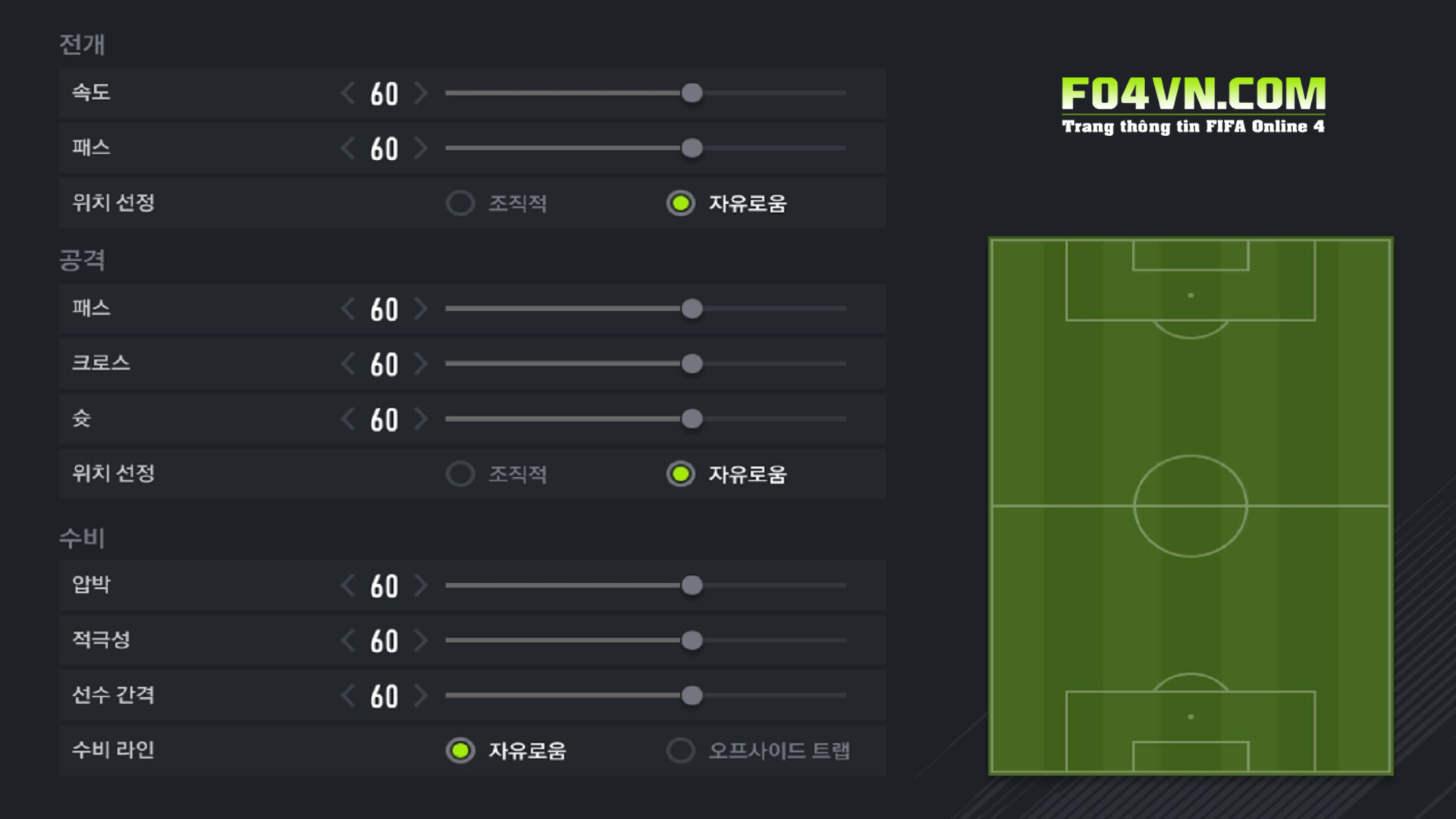Viewport: 1456px width, 819px height.
Task: Select 자유로움 for 수비 라인
Action: click(460, 751)
